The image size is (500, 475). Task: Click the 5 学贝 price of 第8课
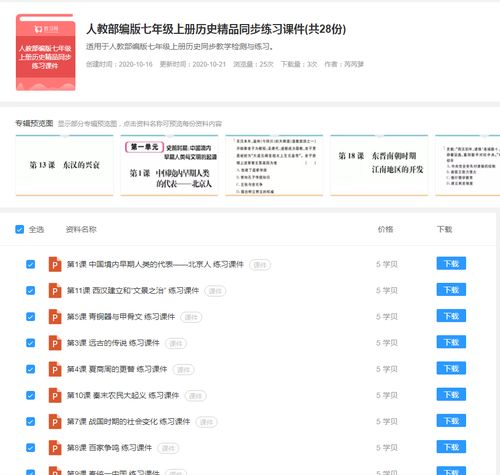click(387, 448)
